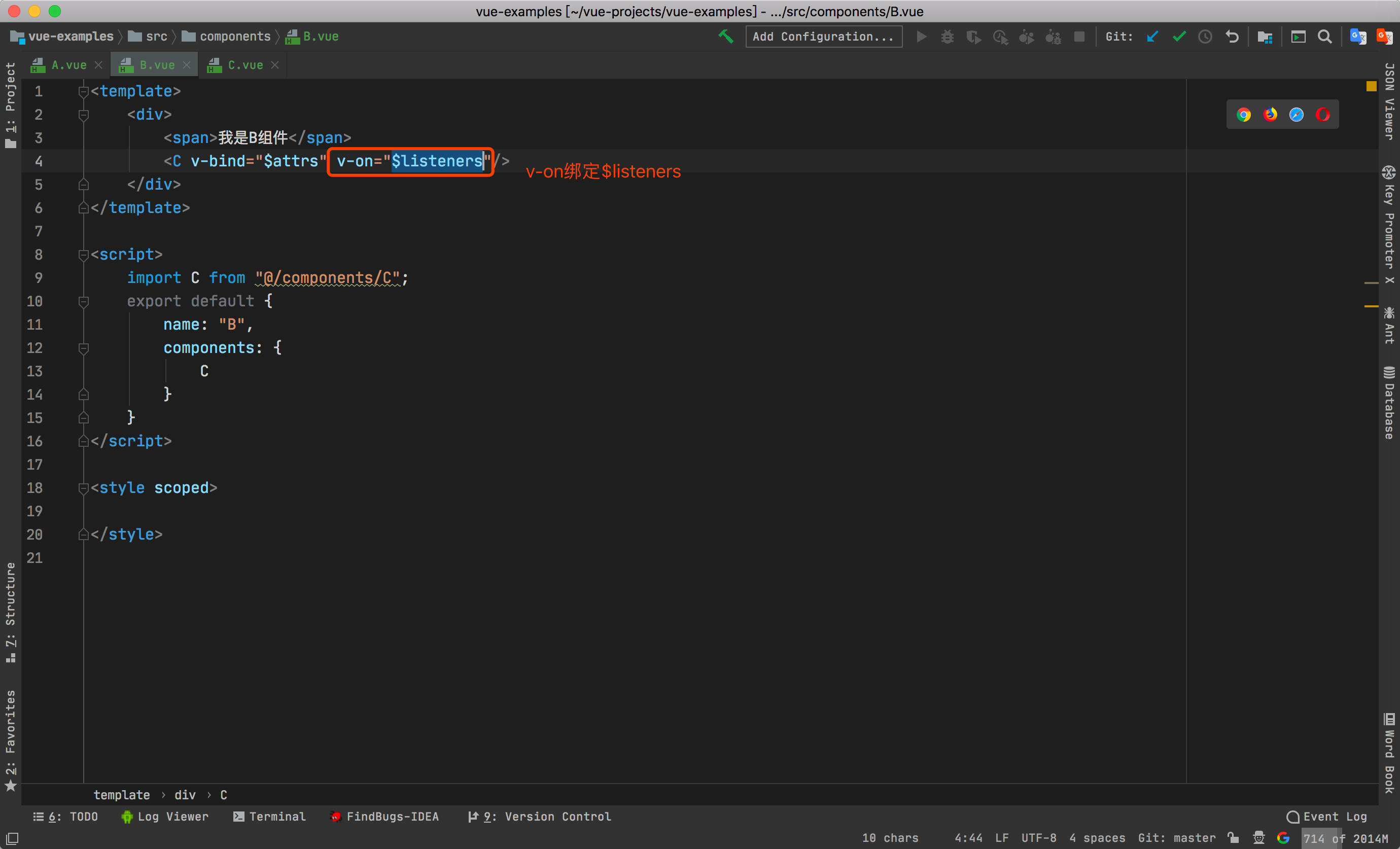Collapse components object fold on line 12
The image size is (1400, 849).
[x=84, y=348]
